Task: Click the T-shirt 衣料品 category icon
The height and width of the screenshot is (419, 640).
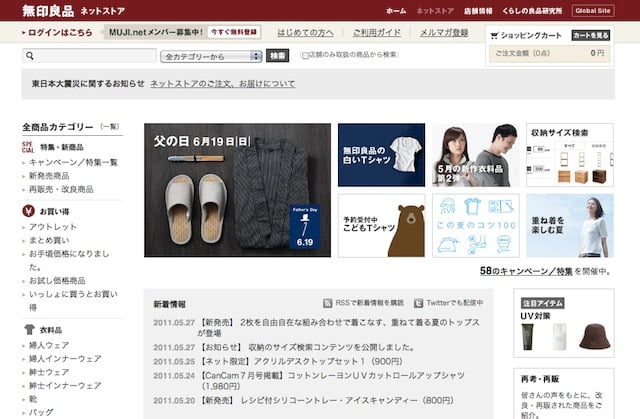Action: pos(29,329)
